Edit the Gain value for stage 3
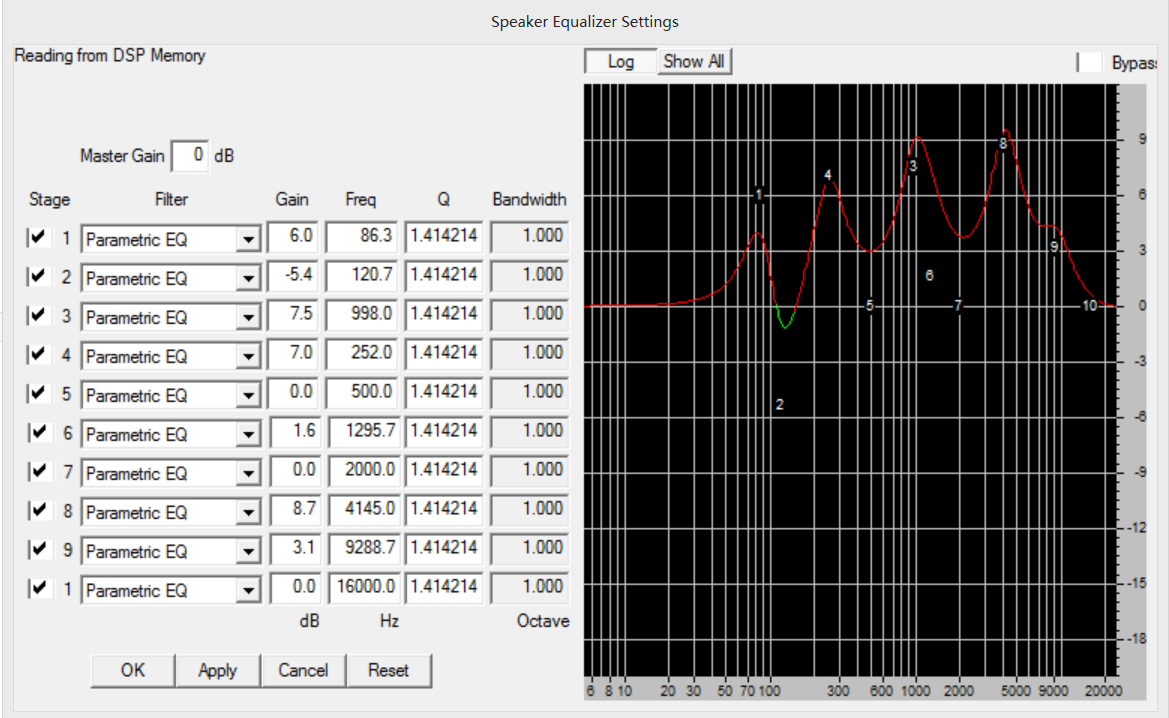The width and height of the screenshot is (1169, 718). (292, 316)
